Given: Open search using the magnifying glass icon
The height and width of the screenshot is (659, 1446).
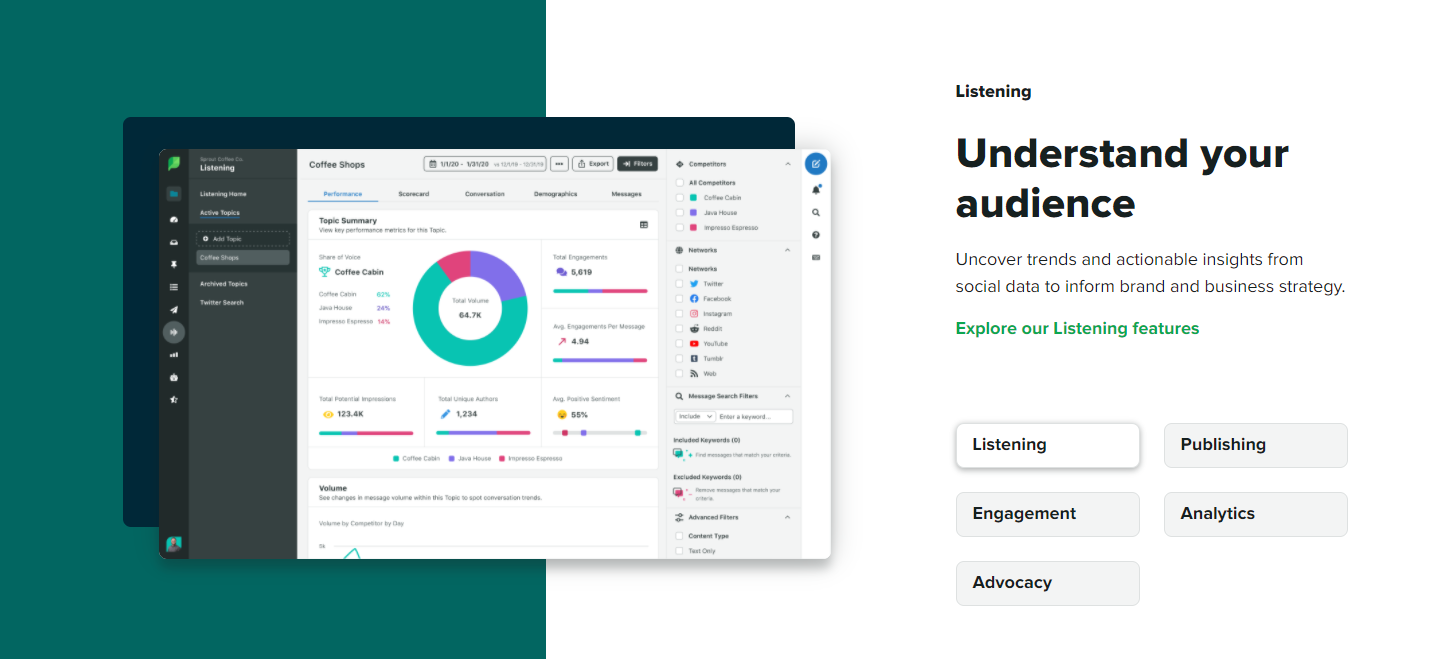Looking at the screenshot, I should pos(814,212).
